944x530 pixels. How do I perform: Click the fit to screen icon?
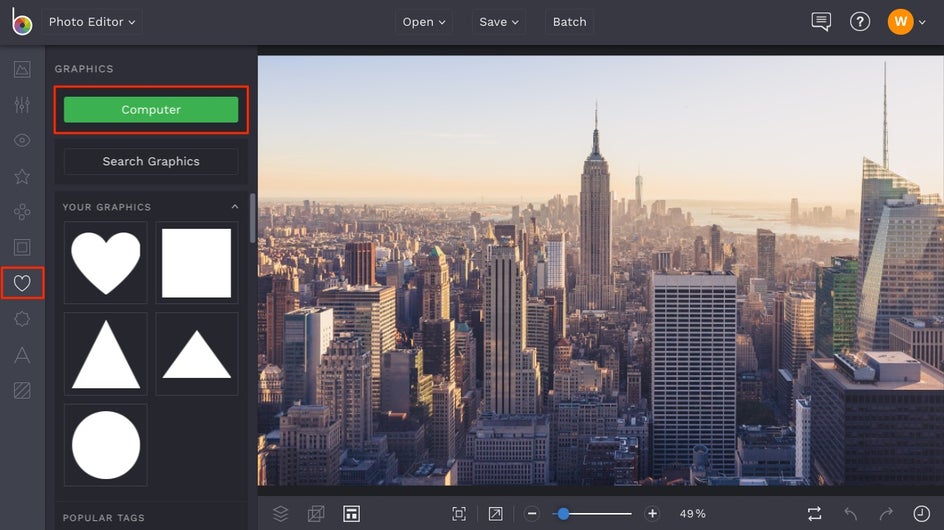459,514
